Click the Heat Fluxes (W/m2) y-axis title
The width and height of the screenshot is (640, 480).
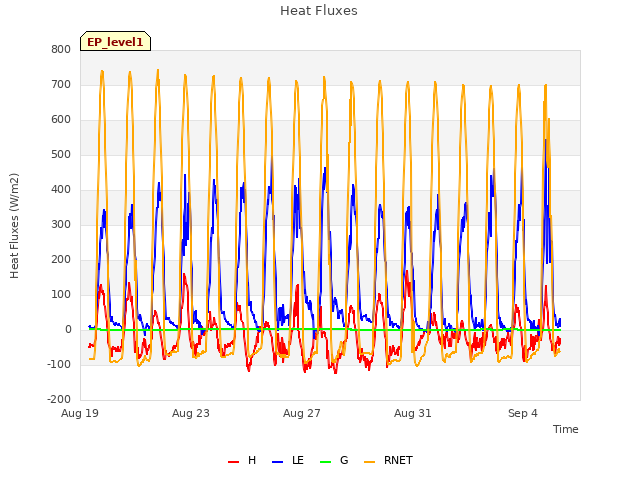tap(14, 226)
